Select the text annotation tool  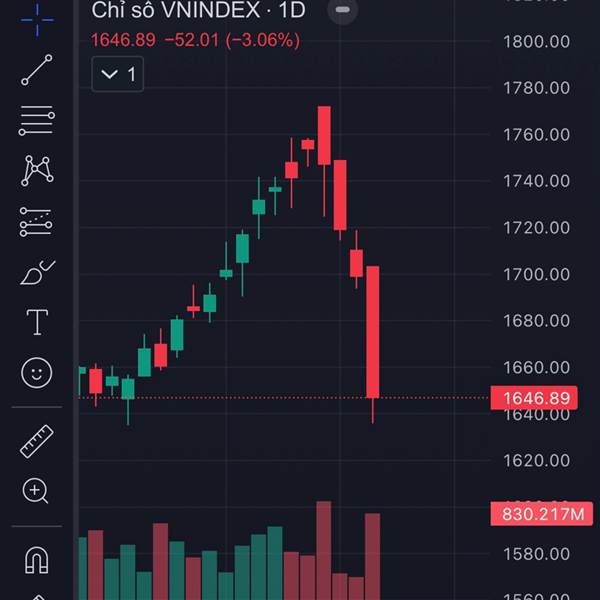tap(37, 322)
